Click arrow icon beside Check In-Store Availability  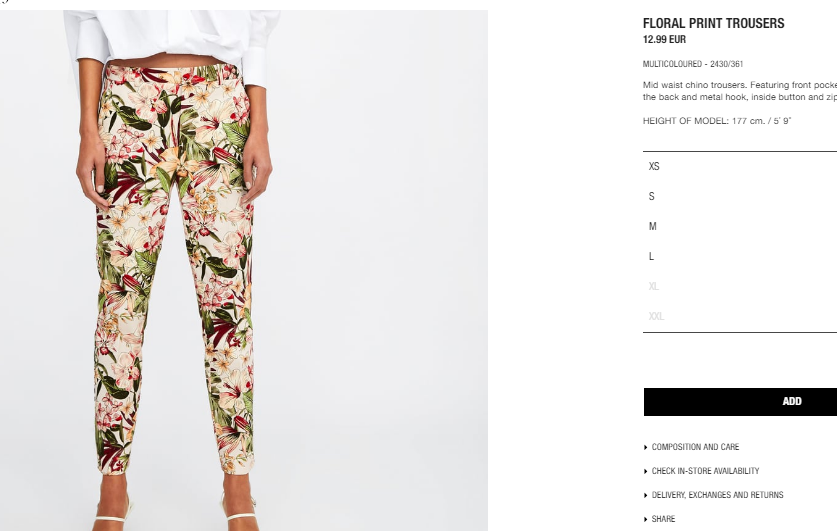[646, 471]
